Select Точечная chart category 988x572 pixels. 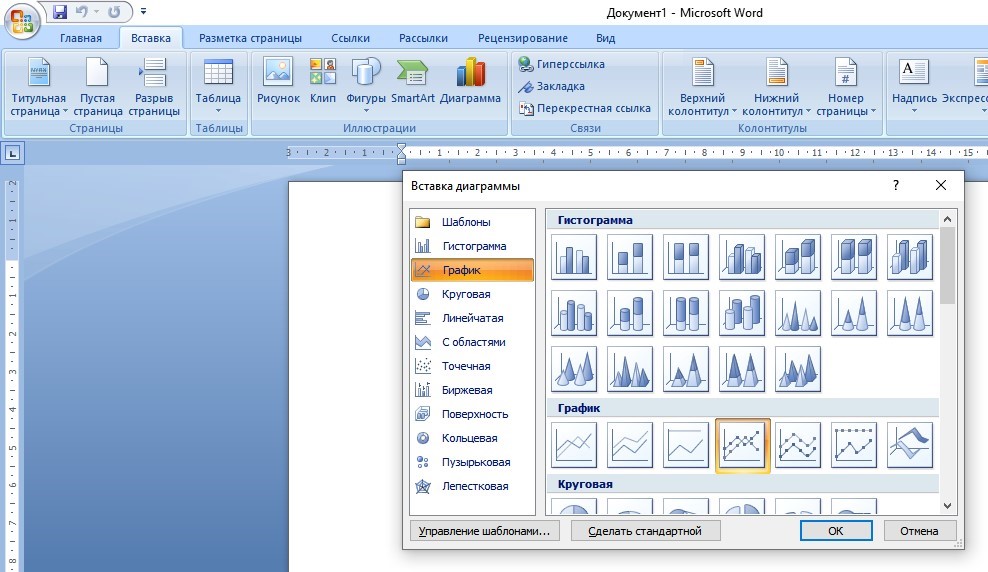pyautogui.click(x=472, y=365)
